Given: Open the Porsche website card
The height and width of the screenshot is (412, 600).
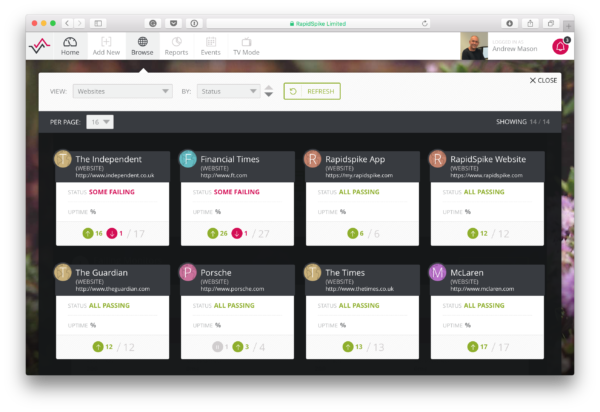Looking at the screenshot, I should 237,312.
